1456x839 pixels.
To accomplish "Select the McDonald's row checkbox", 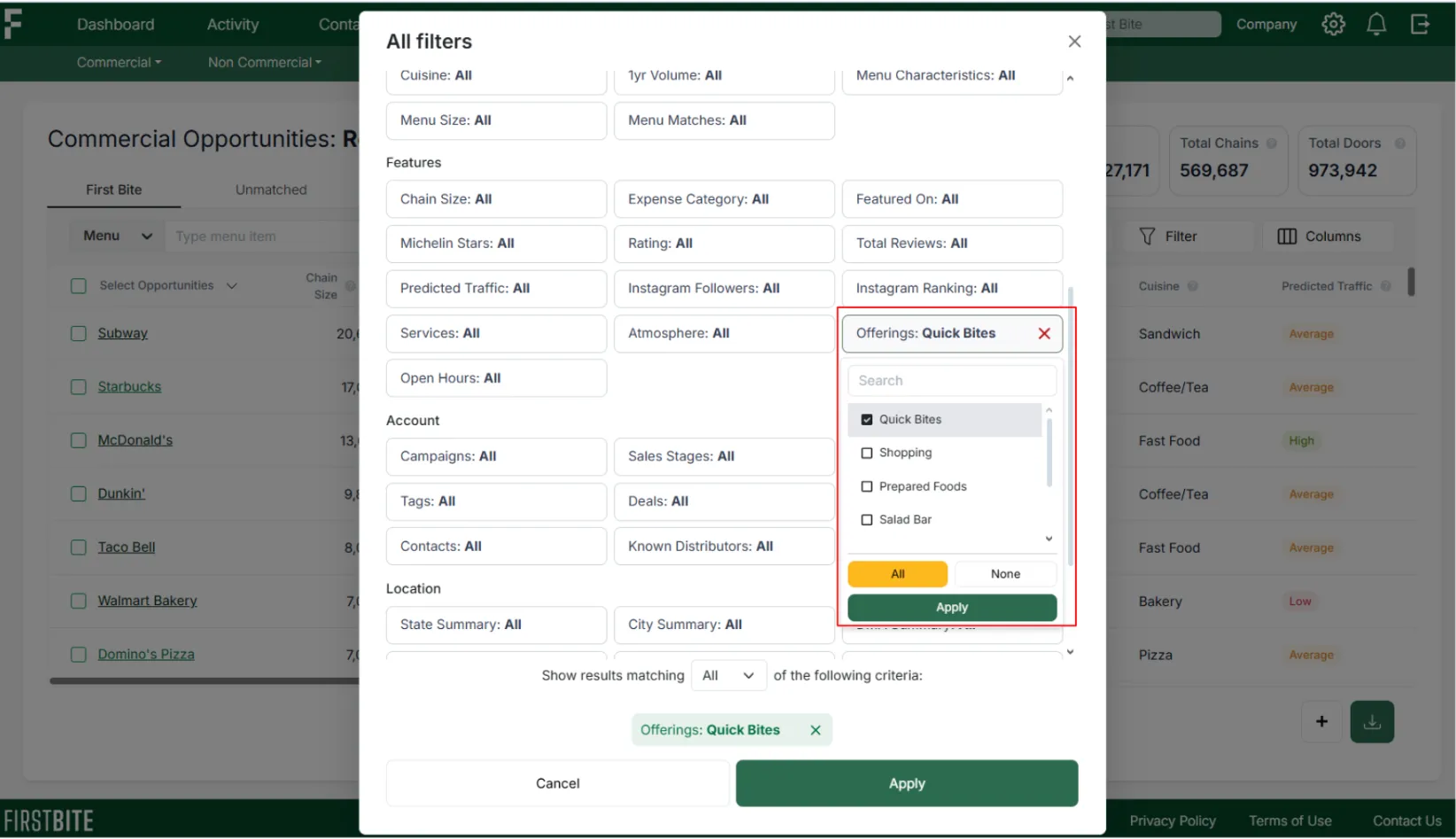I will (x=79, y=441).
